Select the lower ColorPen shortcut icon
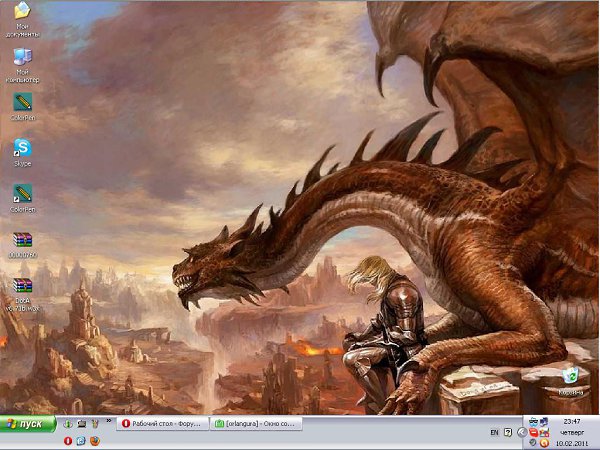Viewport: 600px width, 450px height. point(21,193)
